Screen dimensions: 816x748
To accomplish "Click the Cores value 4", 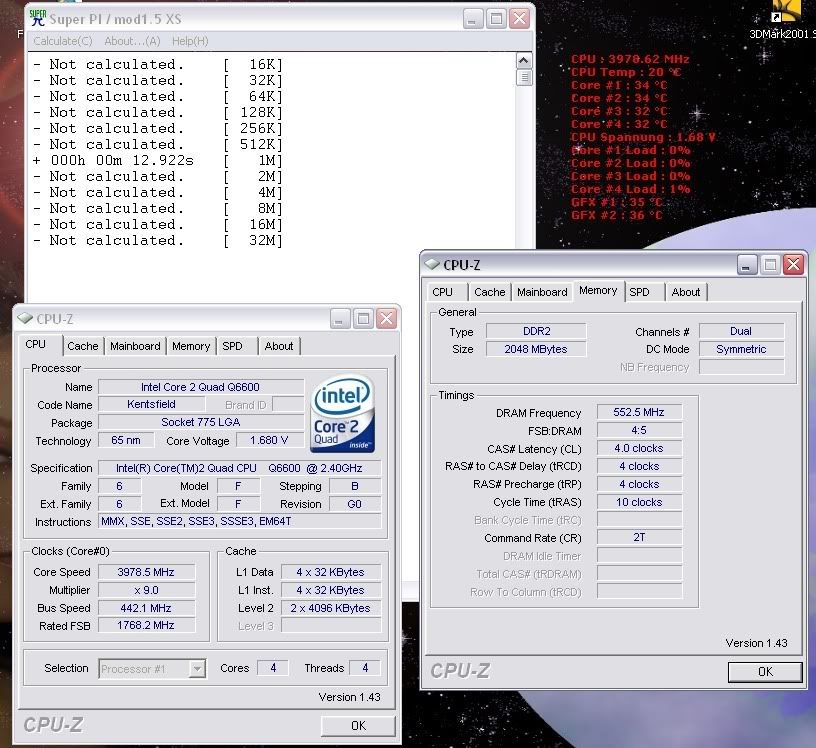I will coord(273,668).
